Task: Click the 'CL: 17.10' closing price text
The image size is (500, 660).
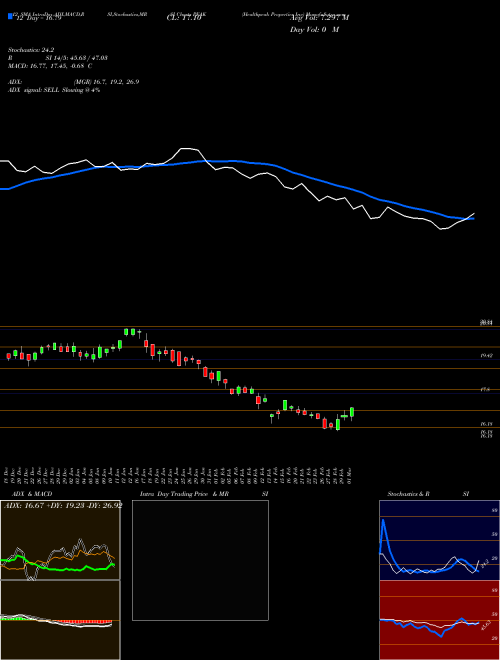Action: (x=184, y=18)
